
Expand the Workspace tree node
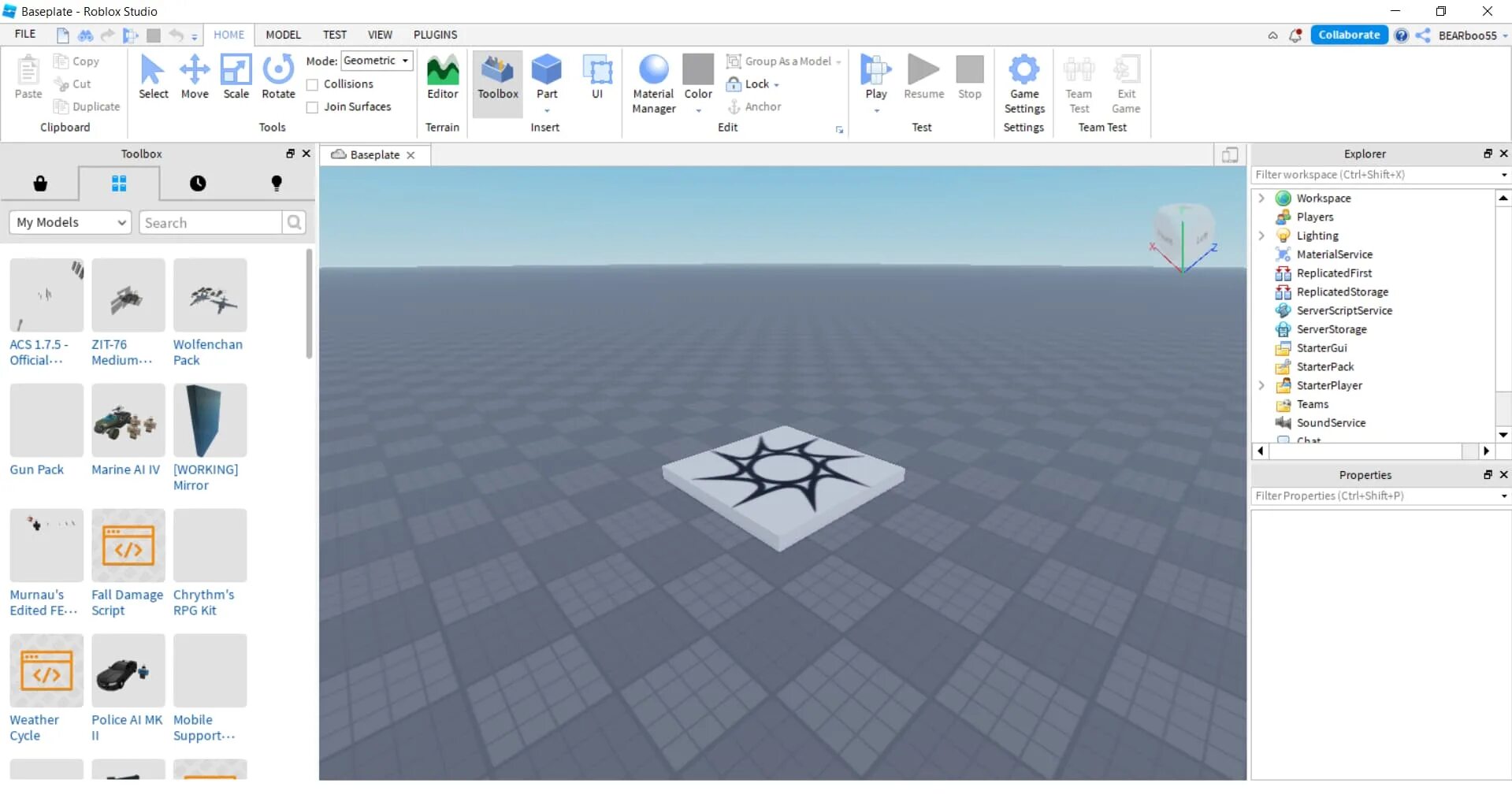point(1261,198)
